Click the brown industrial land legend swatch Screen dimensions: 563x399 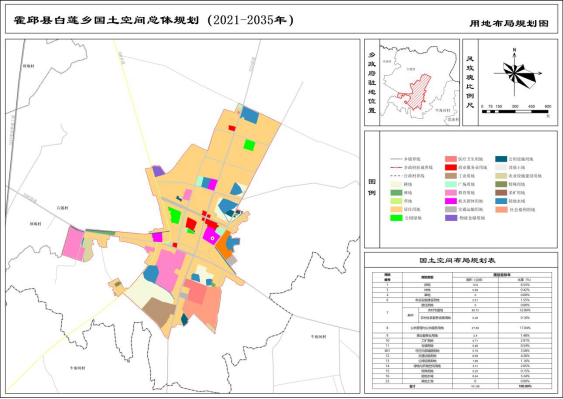451,176
